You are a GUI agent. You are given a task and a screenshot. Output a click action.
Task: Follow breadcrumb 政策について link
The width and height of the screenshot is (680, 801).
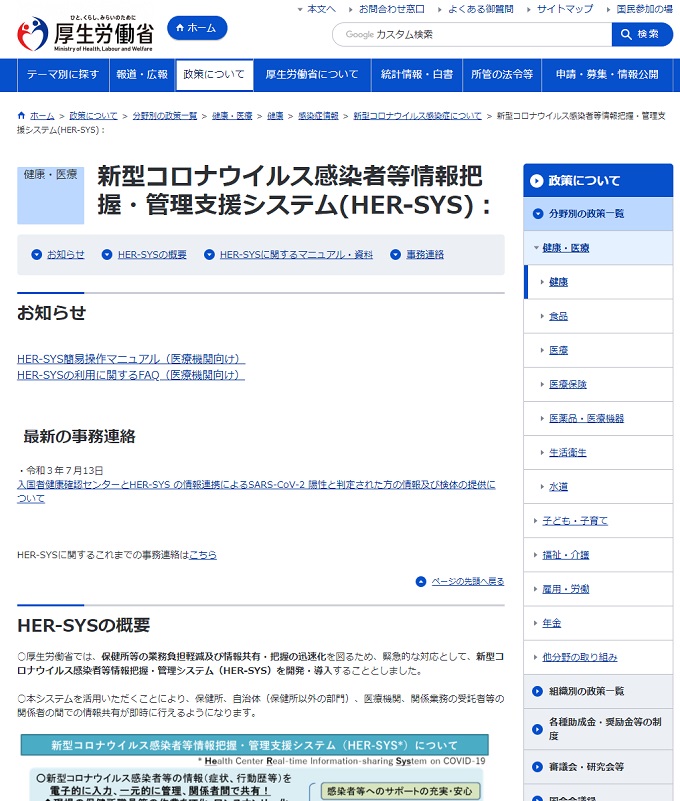[x=93, y=116]
